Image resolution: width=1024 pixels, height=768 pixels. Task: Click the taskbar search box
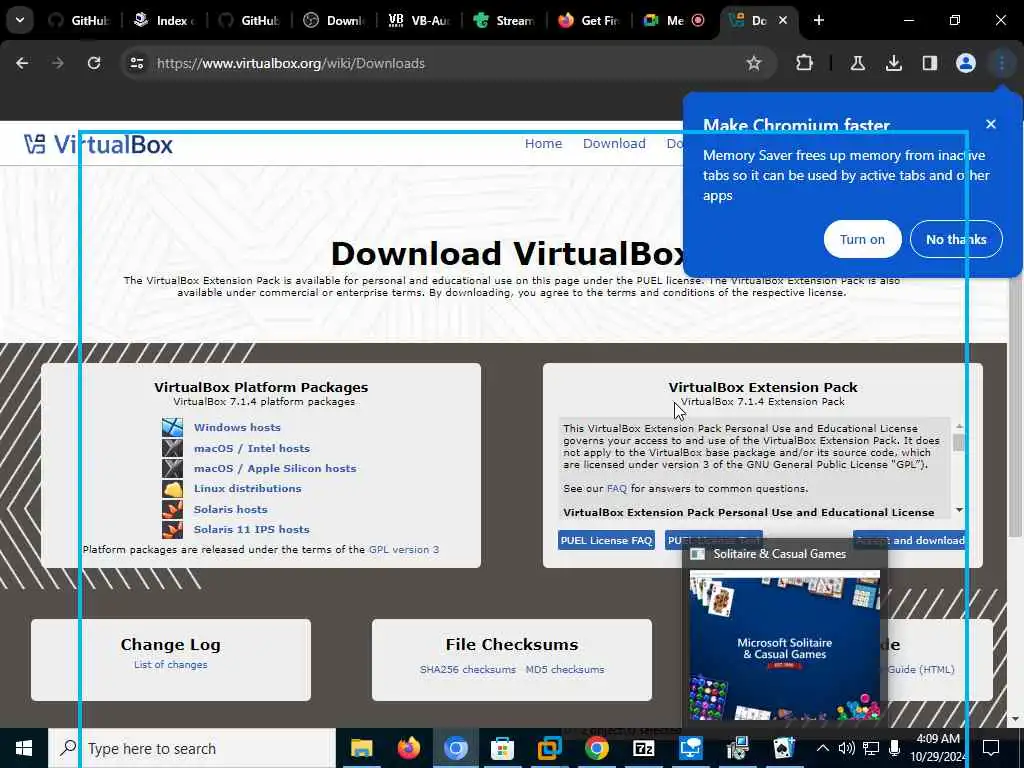coord(192,748)
